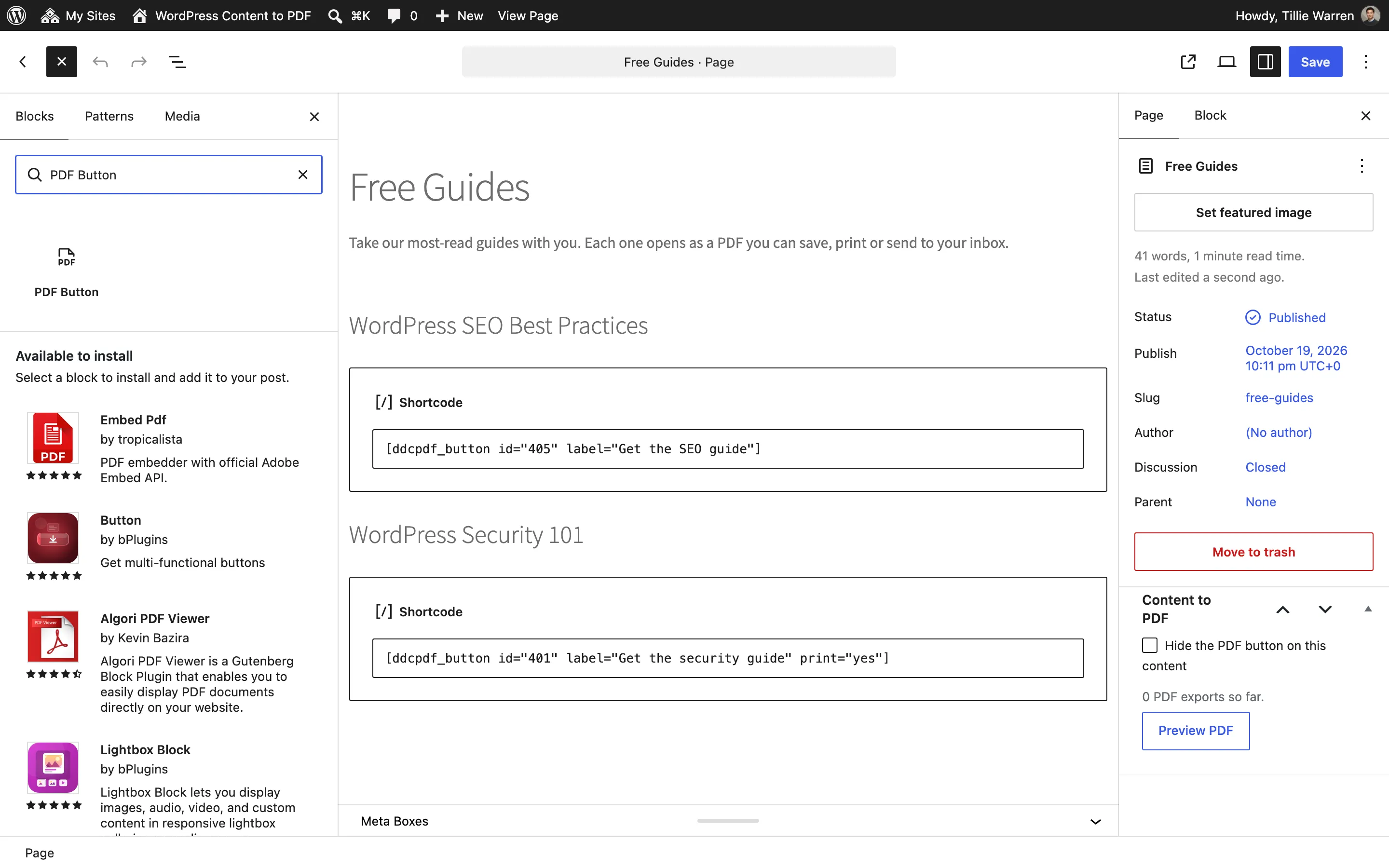Click the View Page link
Viewport: 1389px width, 868px height.
[528, 15]
